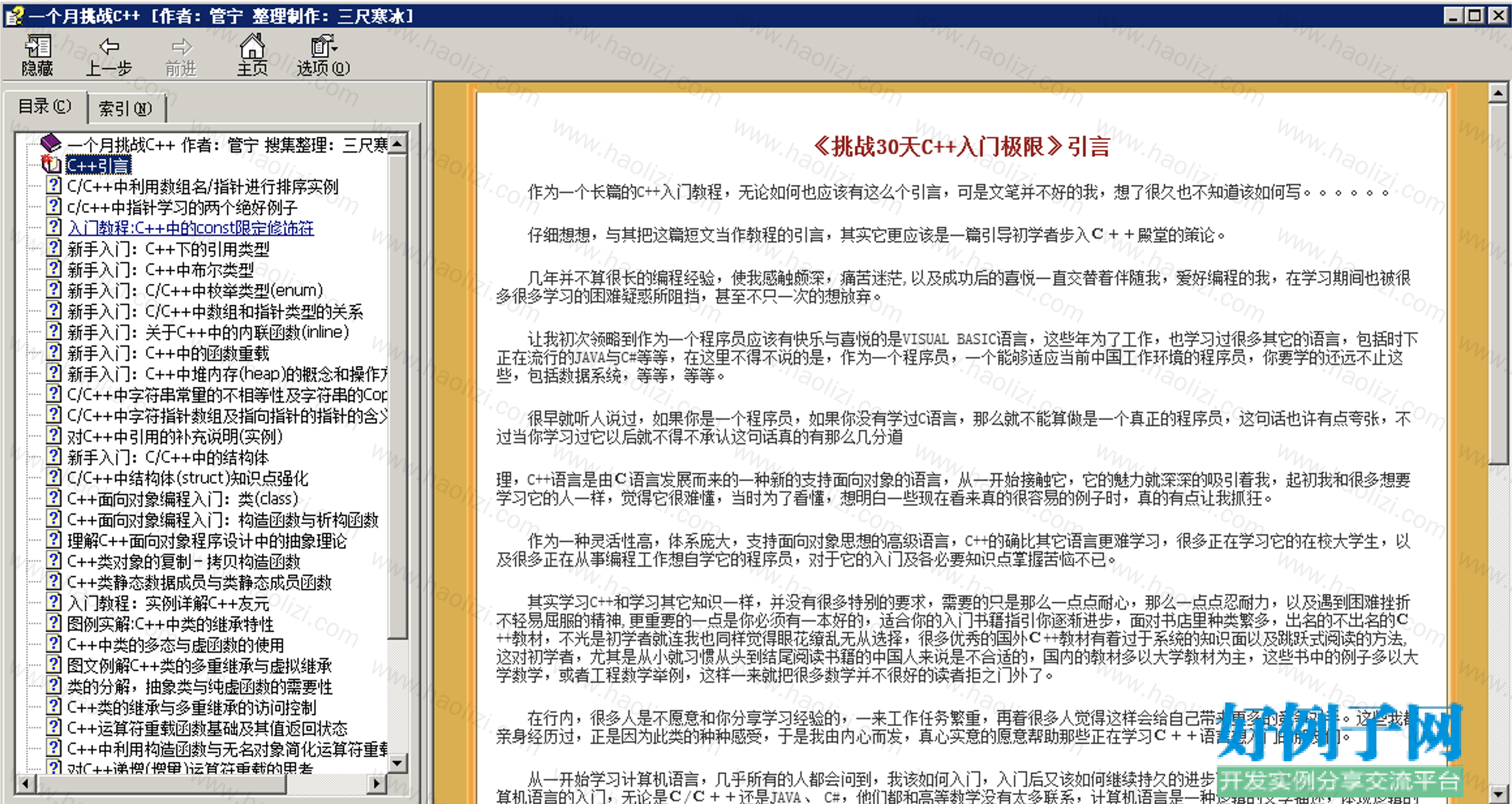Click the open page icon beside C++引言
This screenshot has height=804, width=1512.
[x=51, y=164]
